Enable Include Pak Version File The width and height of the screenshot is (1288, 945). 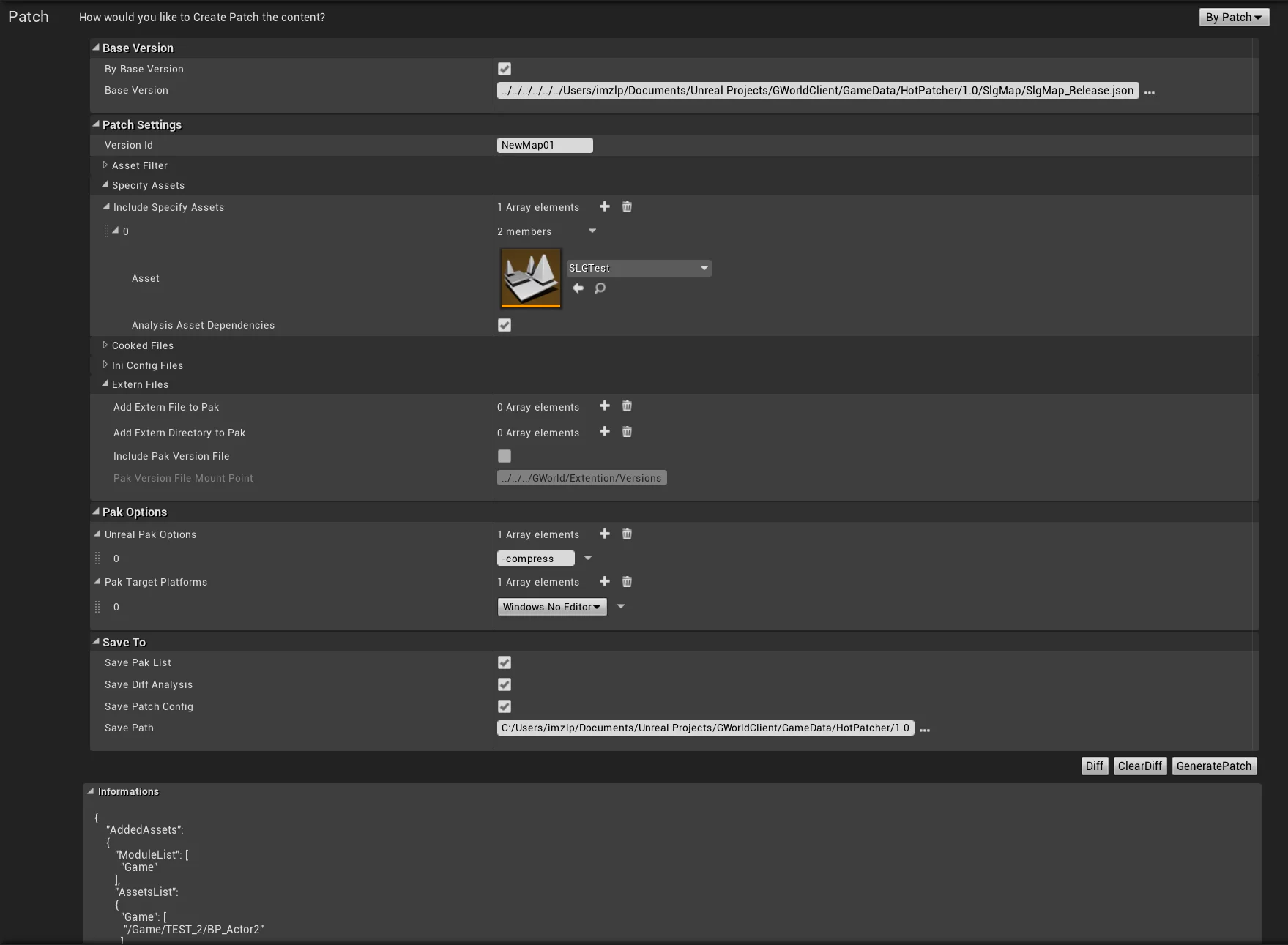pyautogui.click(x=505, y=456)
